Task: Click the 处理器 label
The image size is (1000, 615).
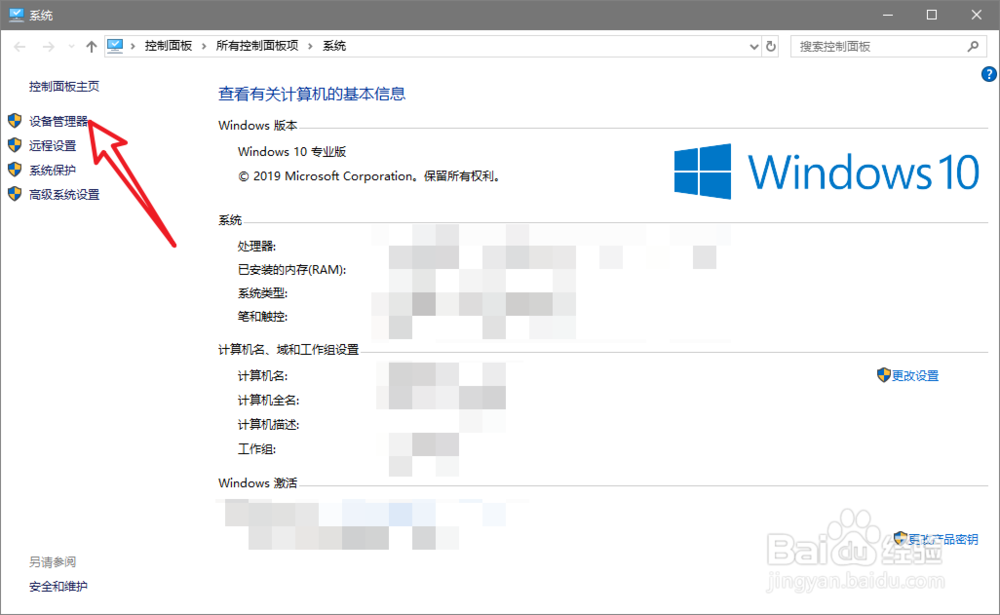Action: (x=257, y=246)
